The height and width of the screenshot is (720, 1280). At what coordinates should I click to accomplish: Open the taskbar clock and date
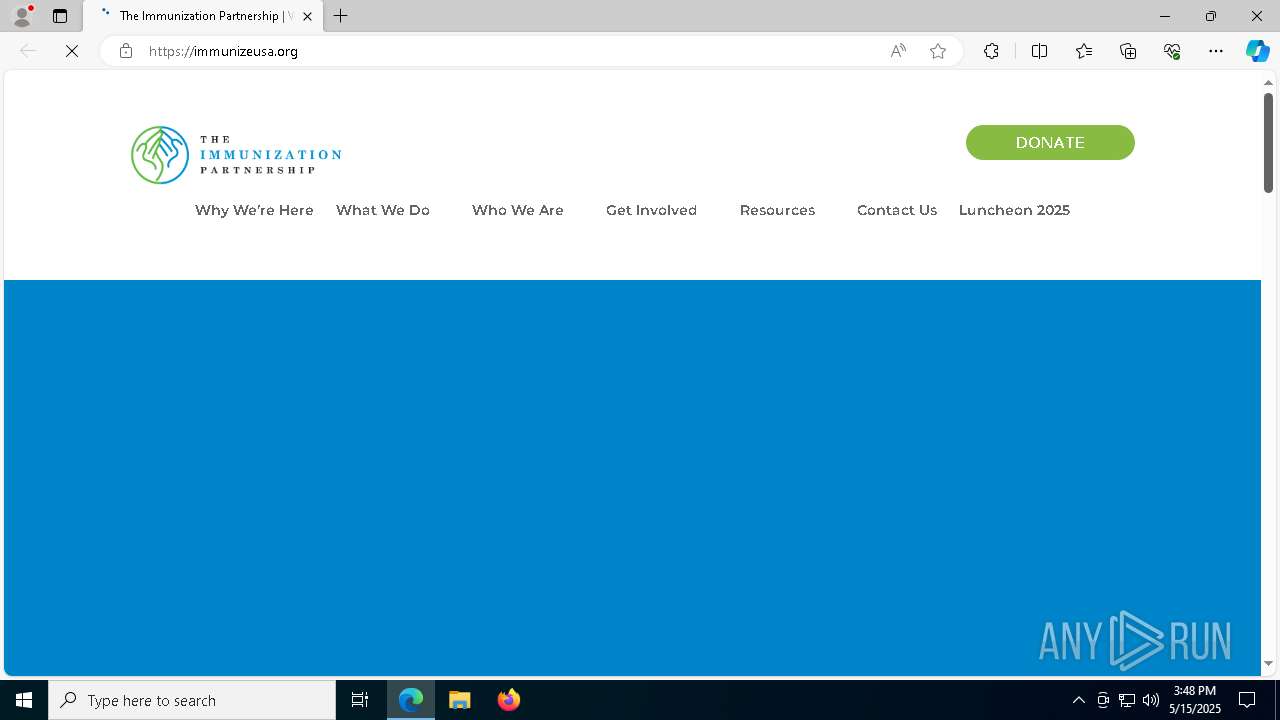click(1195, 700)
